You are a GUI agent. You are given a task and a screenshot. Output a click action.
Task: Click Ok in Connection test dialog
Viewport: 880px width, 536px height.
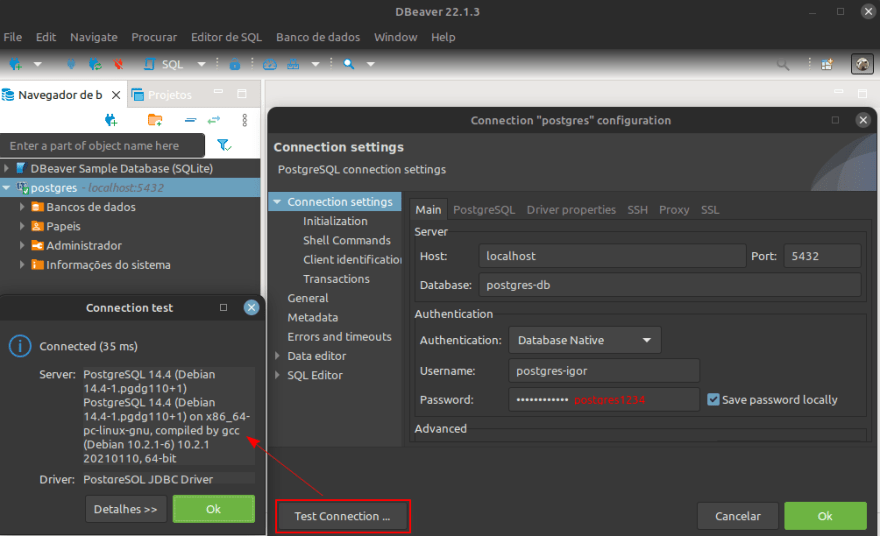tap(213, 509)
